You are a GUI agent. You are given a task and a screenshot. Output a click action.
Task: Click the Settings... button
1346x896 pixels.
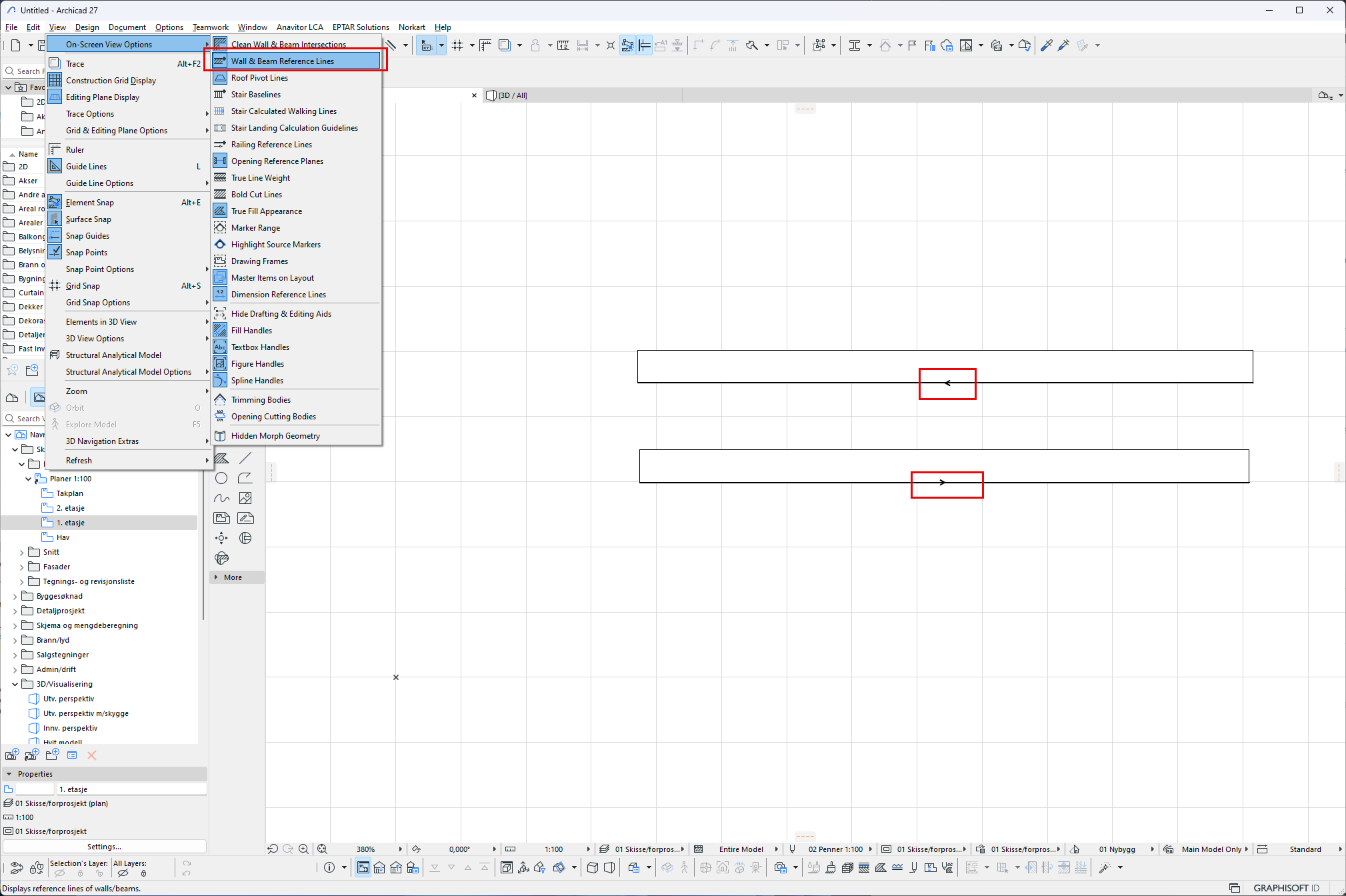pos(104,847)
